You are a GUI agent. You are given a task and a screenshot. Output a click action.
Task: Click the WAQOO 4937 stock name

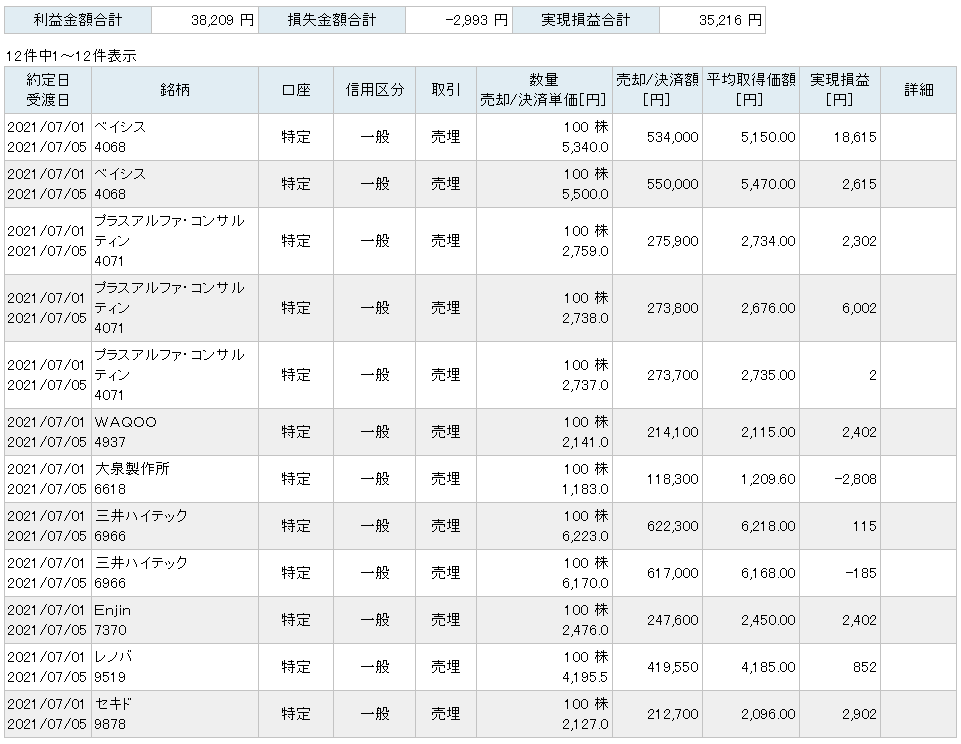(x=126, y=432)
